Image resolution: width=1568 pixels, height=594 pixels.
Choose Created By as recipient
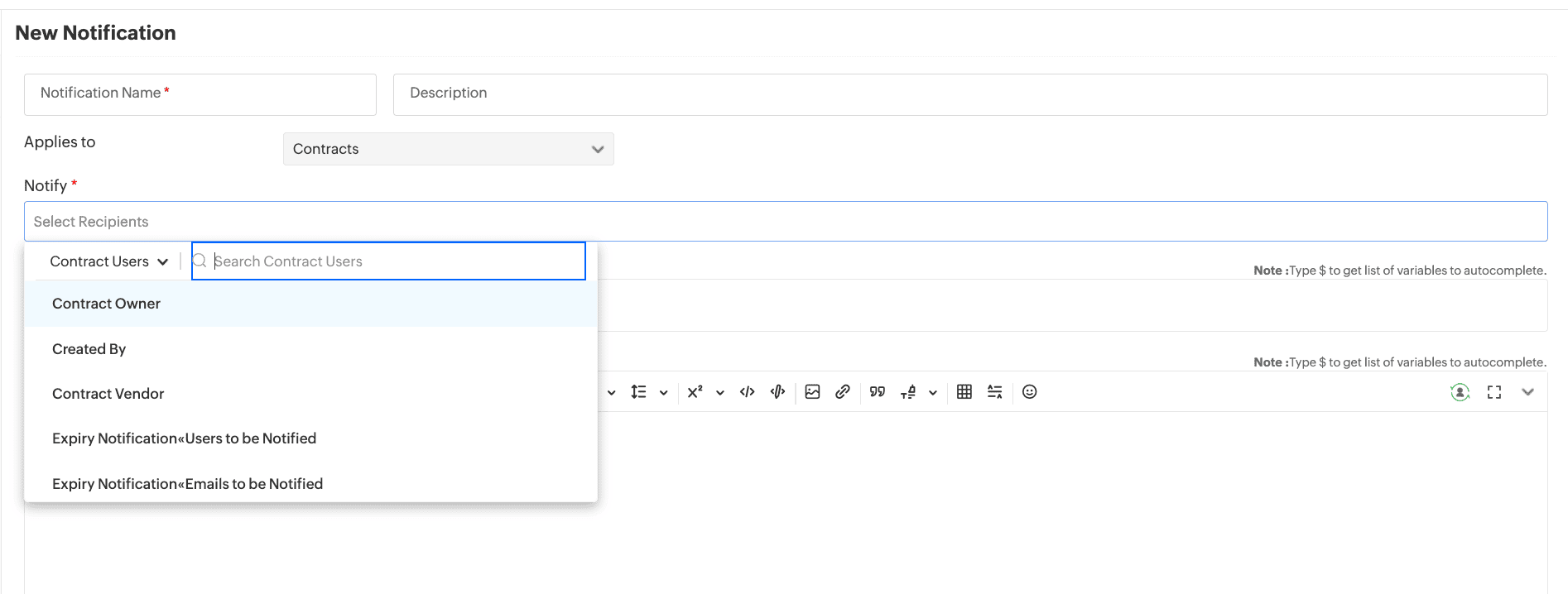tap(89, 349)
